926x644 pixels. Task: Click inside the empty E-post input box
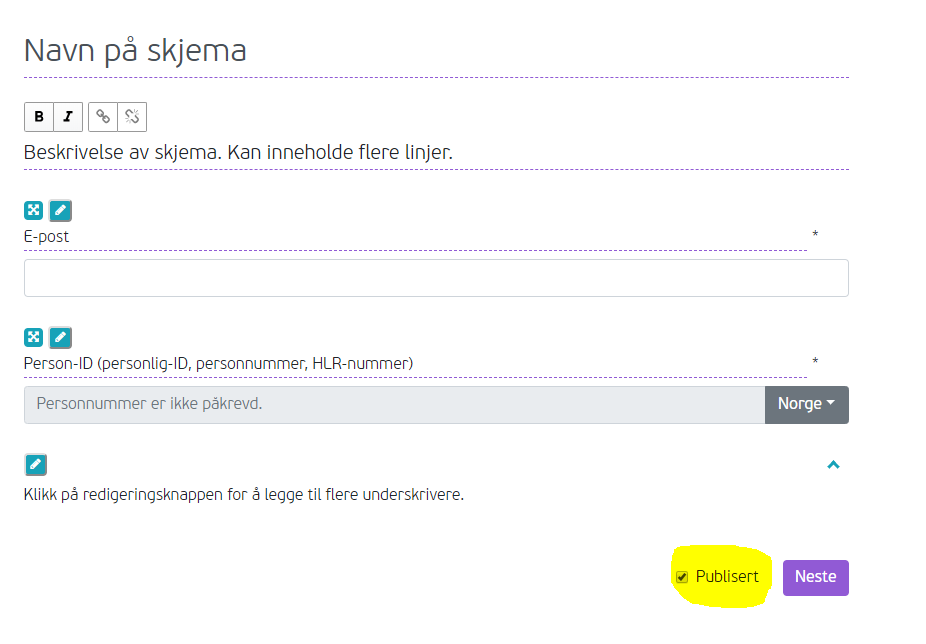[x=435, y=277]
